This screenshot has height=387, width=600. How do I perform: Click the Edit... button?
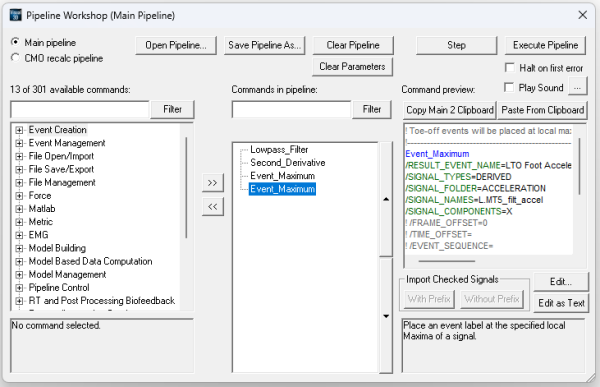tap(561, 282)
